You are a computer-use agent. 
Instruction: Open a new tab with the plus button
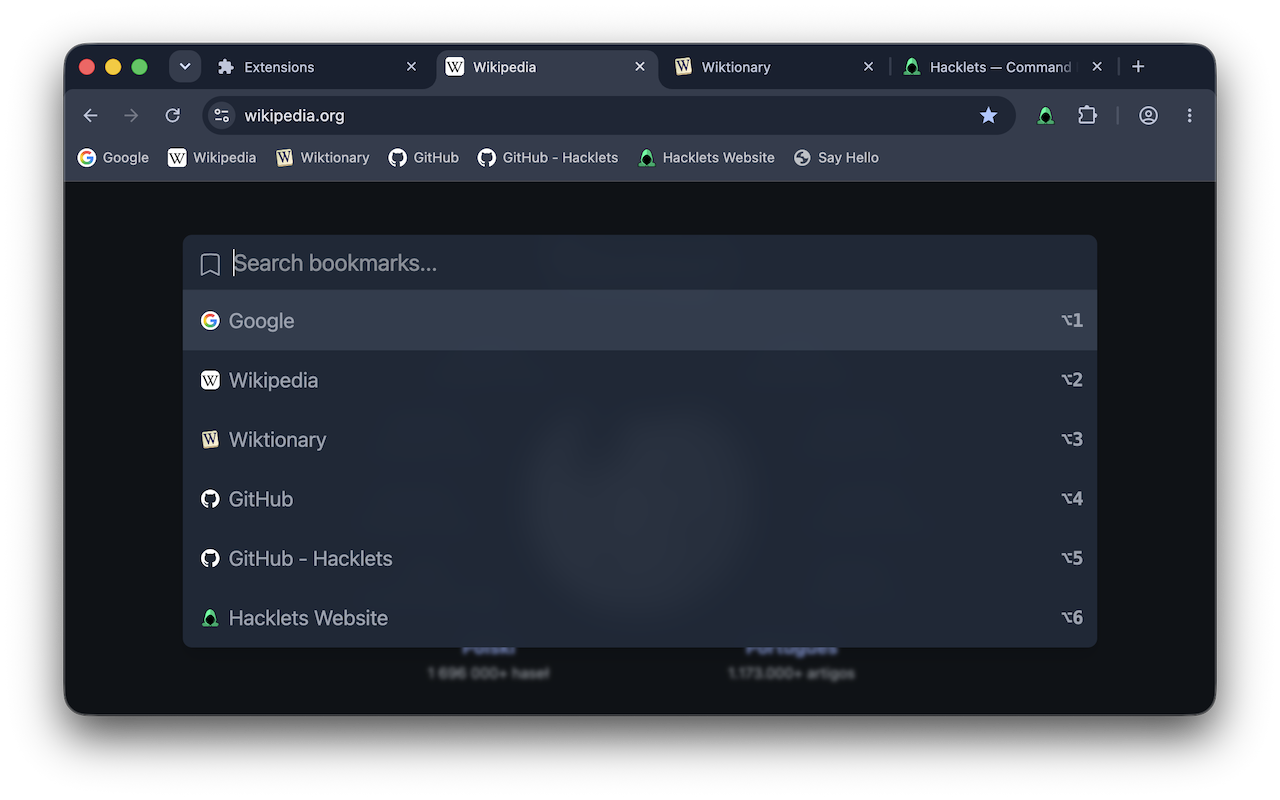click(1138, 67)
